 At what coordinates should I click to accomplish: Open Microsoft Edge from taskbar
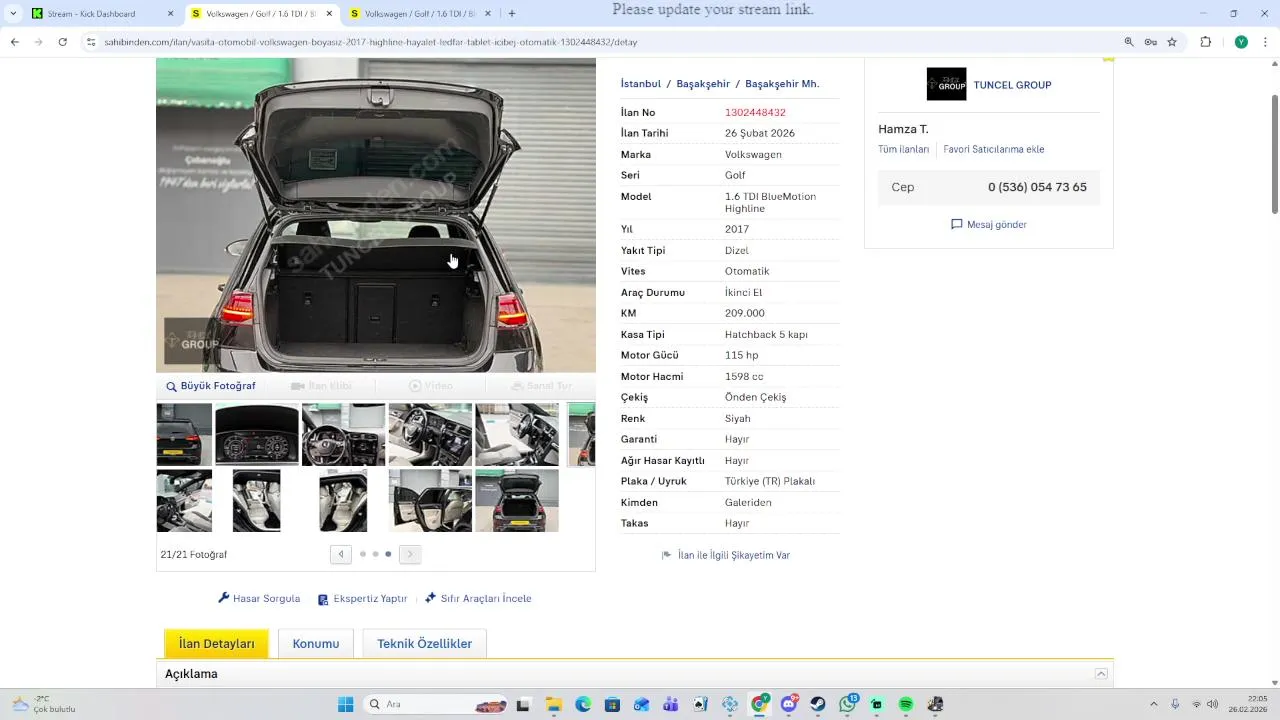coord(583,705)
